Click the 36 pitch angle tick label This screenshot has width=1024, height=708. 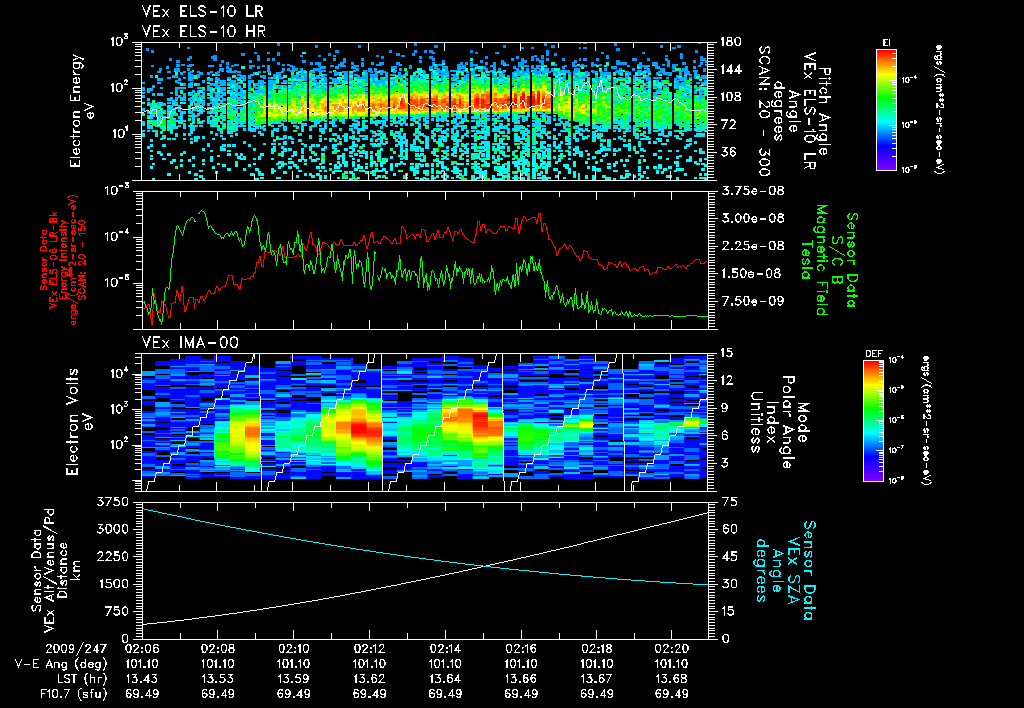pyautogui.click(x=727, y=152)
